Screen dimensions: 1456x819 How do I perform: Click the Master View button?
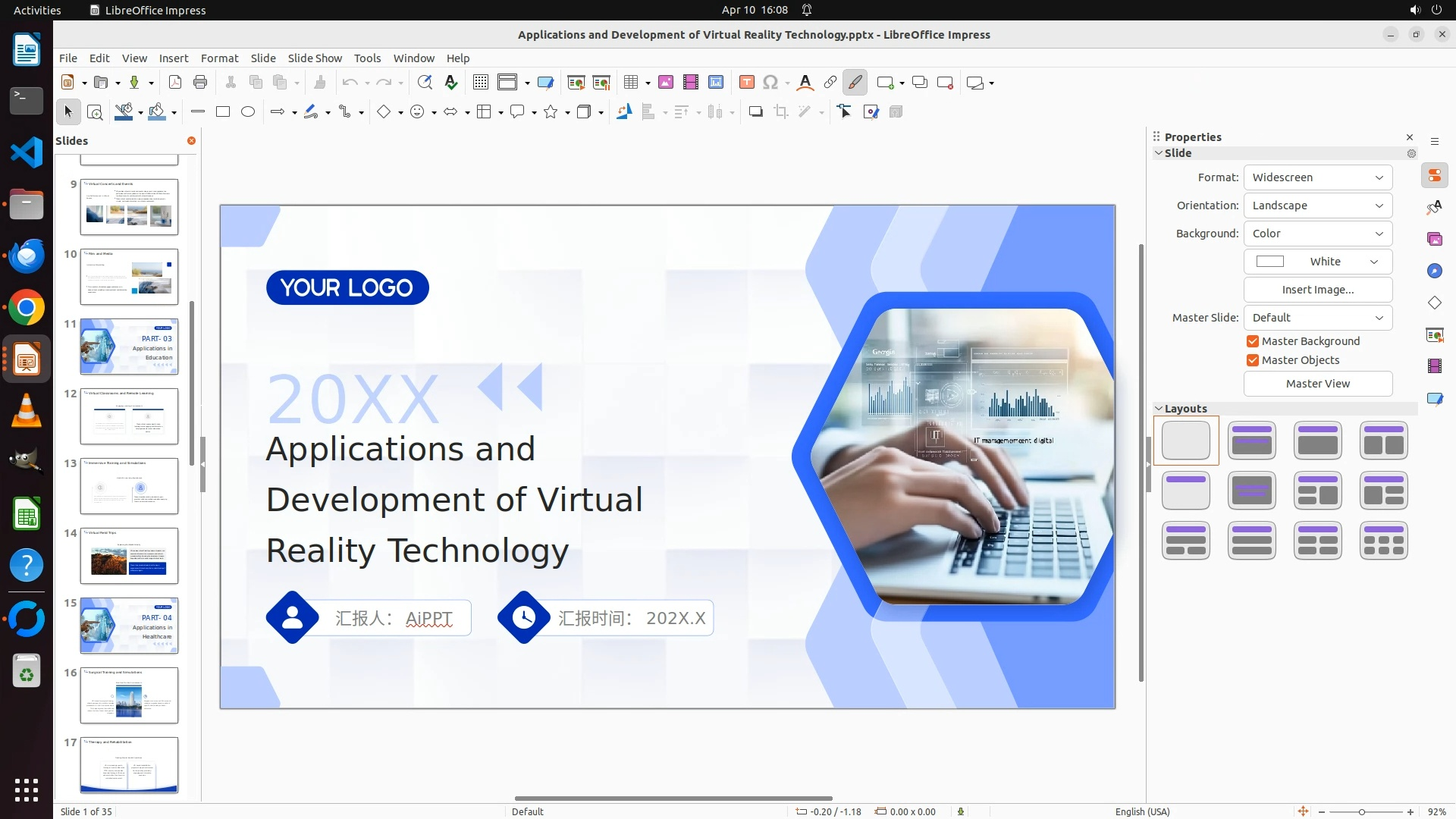coord(1317,384)
